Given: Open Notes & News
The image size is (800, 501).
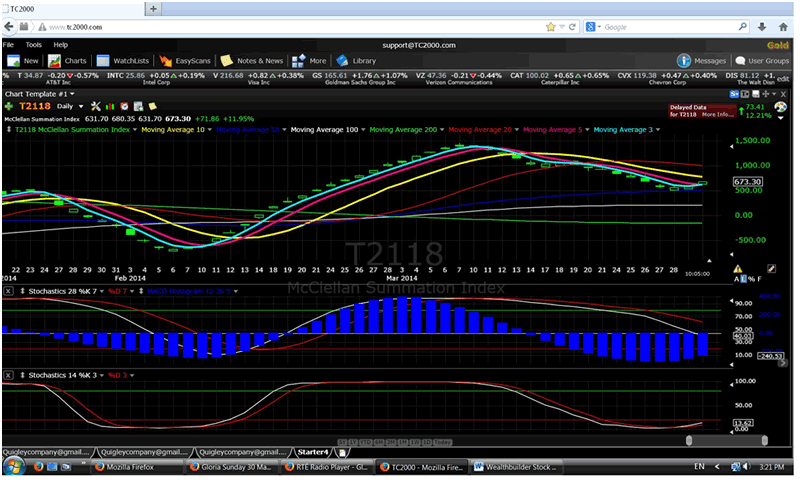Looking at the screenshot, I should coord(253,60).
